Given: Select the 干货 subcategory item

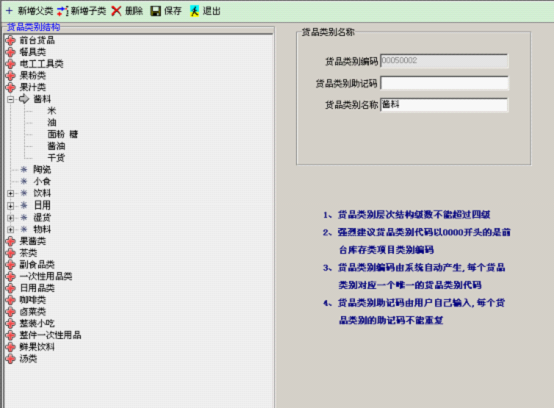Looking at the screenshot, I should (x=56, y=158).
